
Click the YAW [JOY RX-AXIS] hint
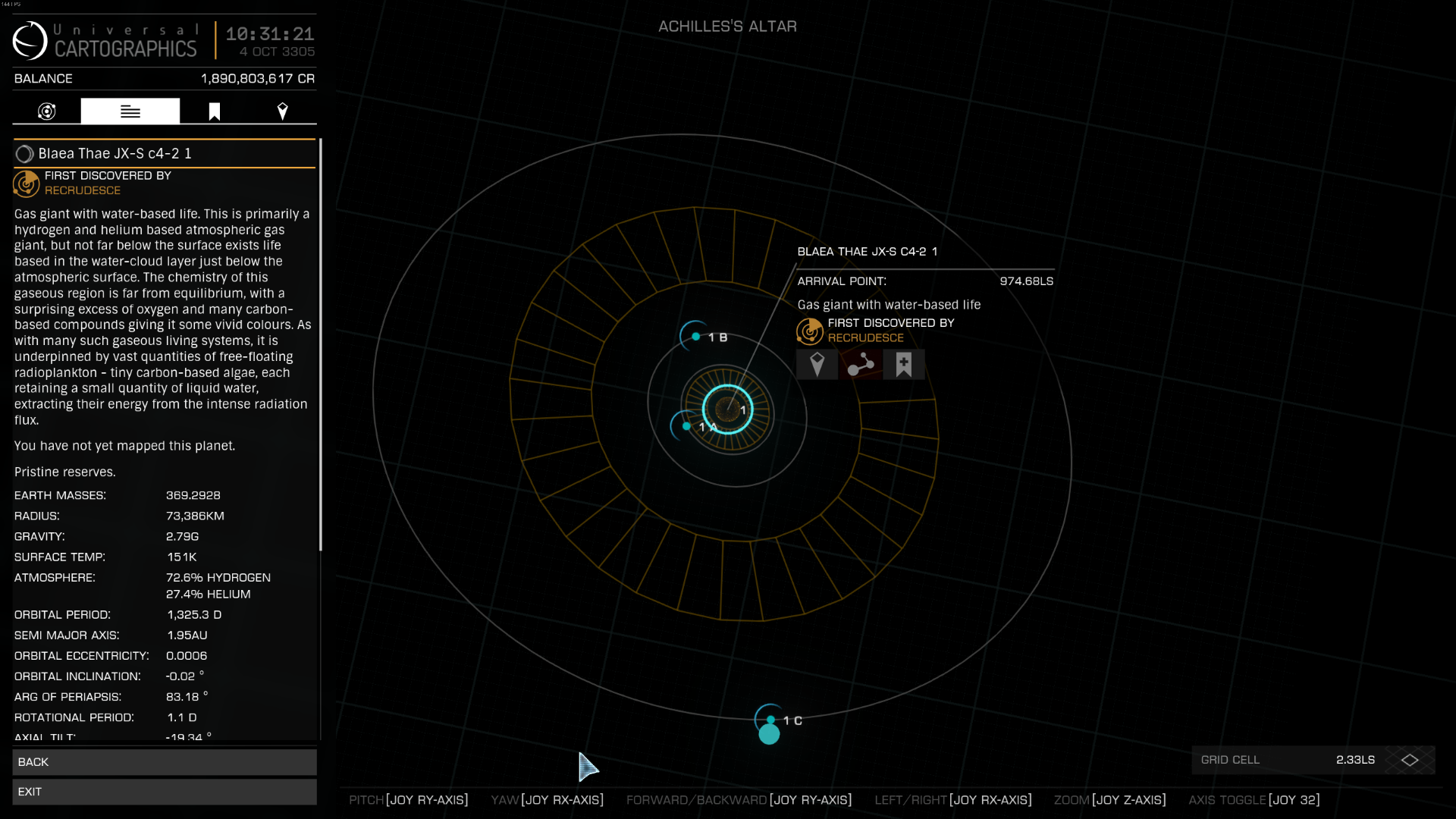[x=548, y=799]
